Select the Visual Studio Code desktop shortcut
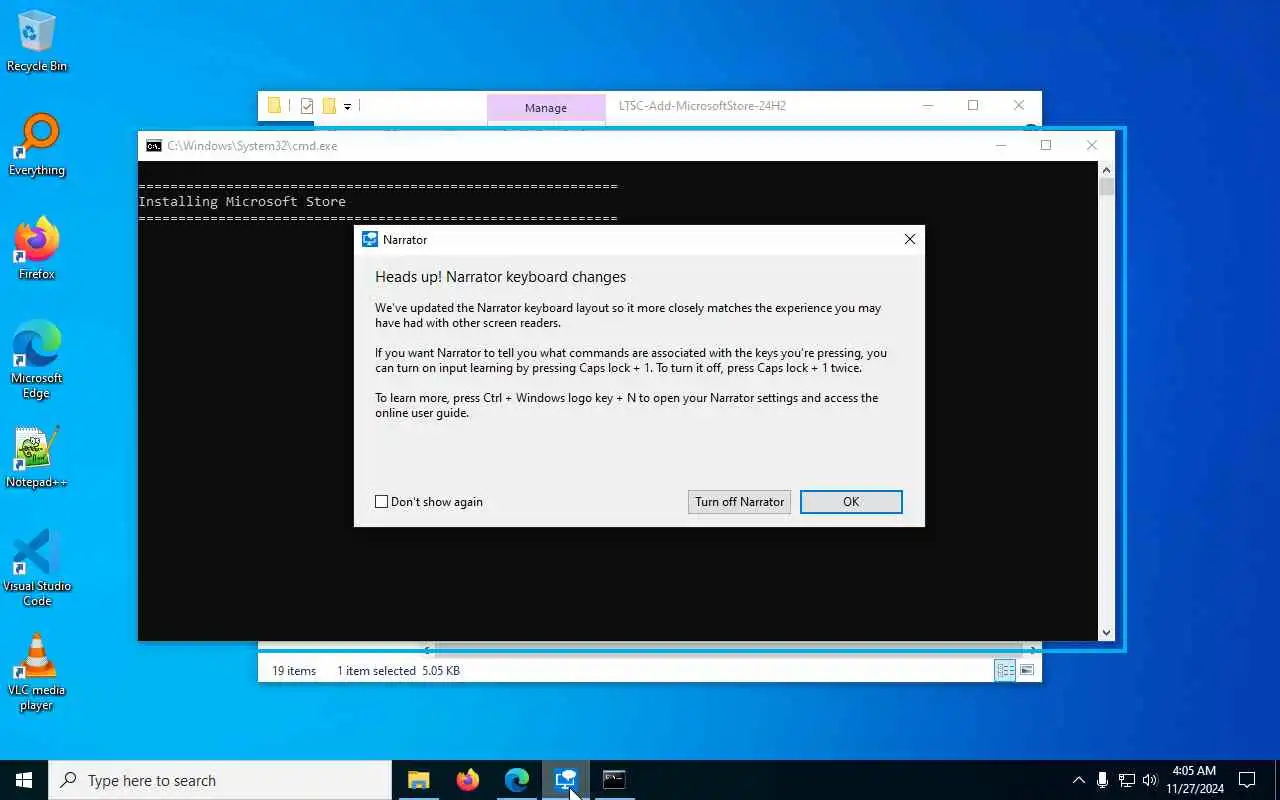The width and height of the screenshot is (1280, 800). [37, 568]
